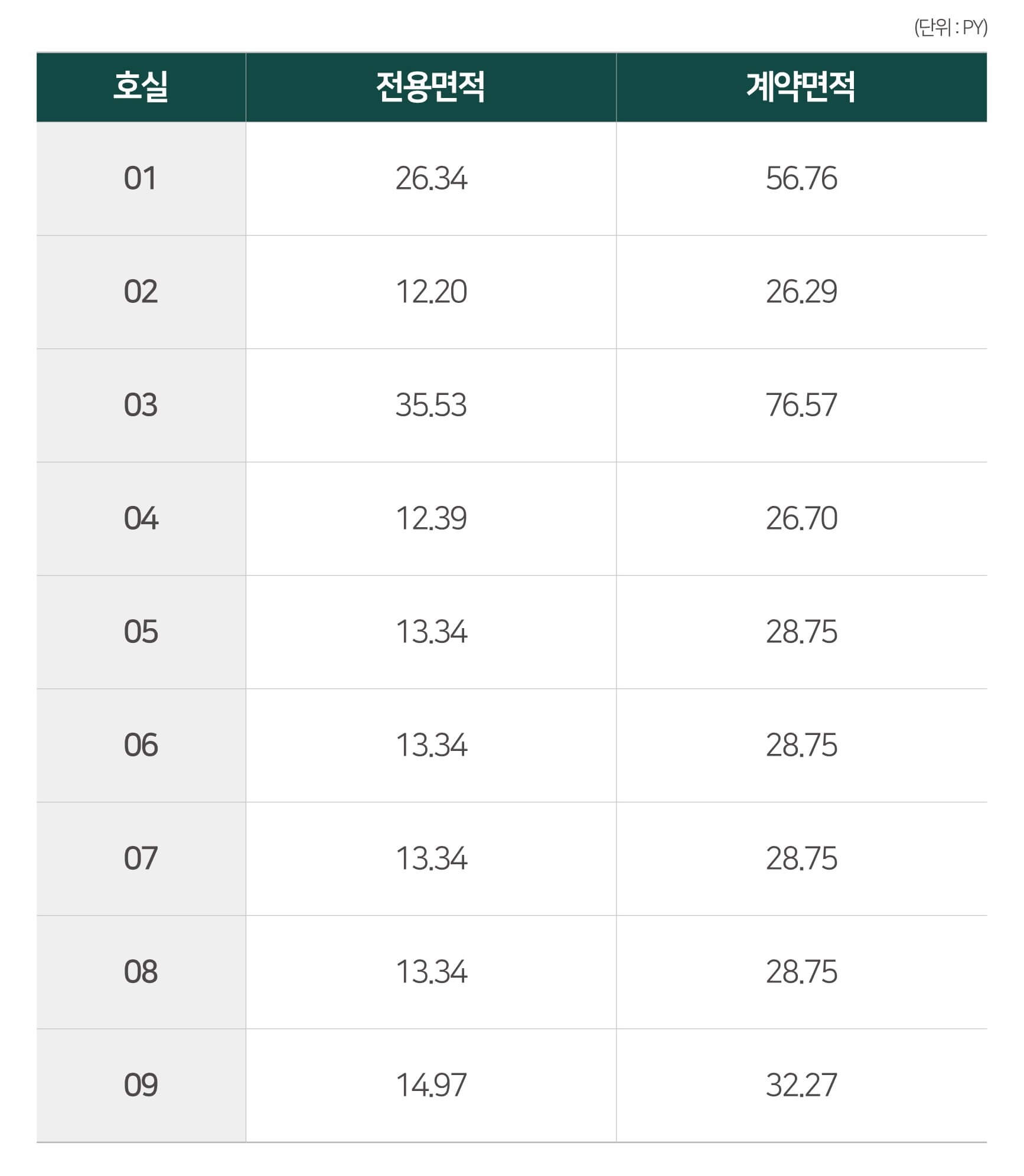Select room 03 row label
This screenshot has width=1024, height=1176.
(141, 405)
